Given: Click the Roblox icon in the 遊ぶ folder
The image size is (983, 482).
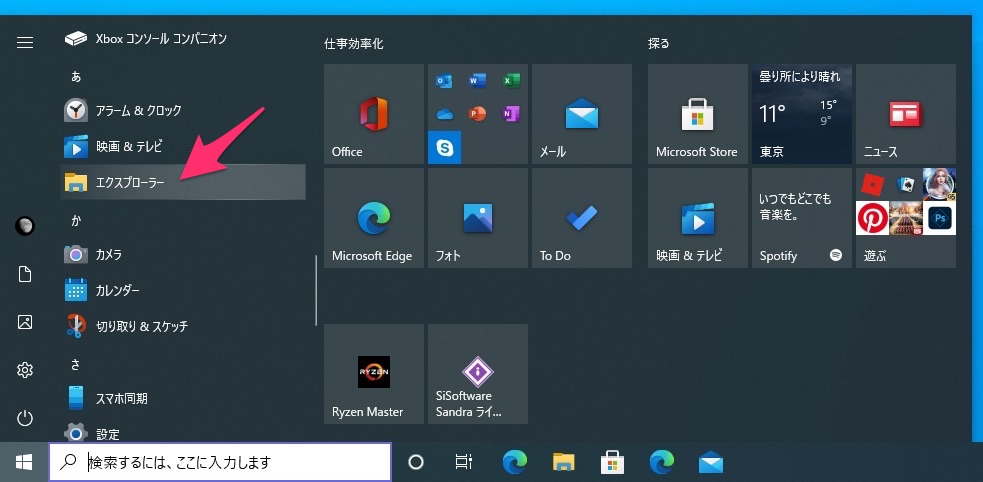Looking at the screenshot, I should click(x=872, y=184).
